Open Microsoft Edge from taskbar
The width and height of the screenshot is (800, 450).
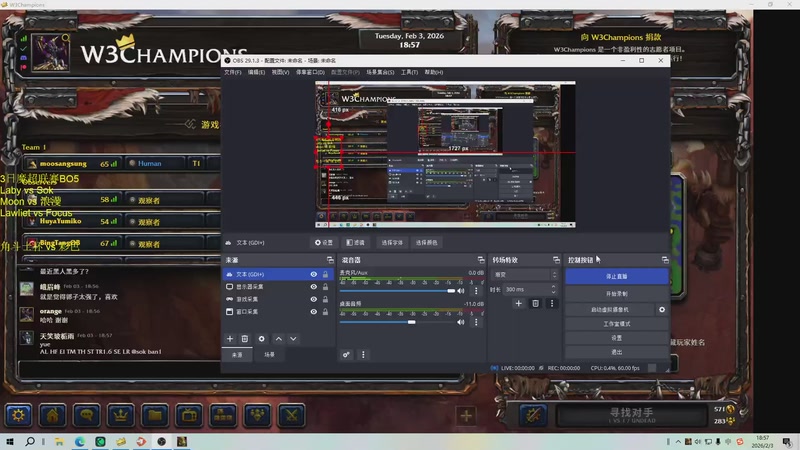click(x=80, y=441)
